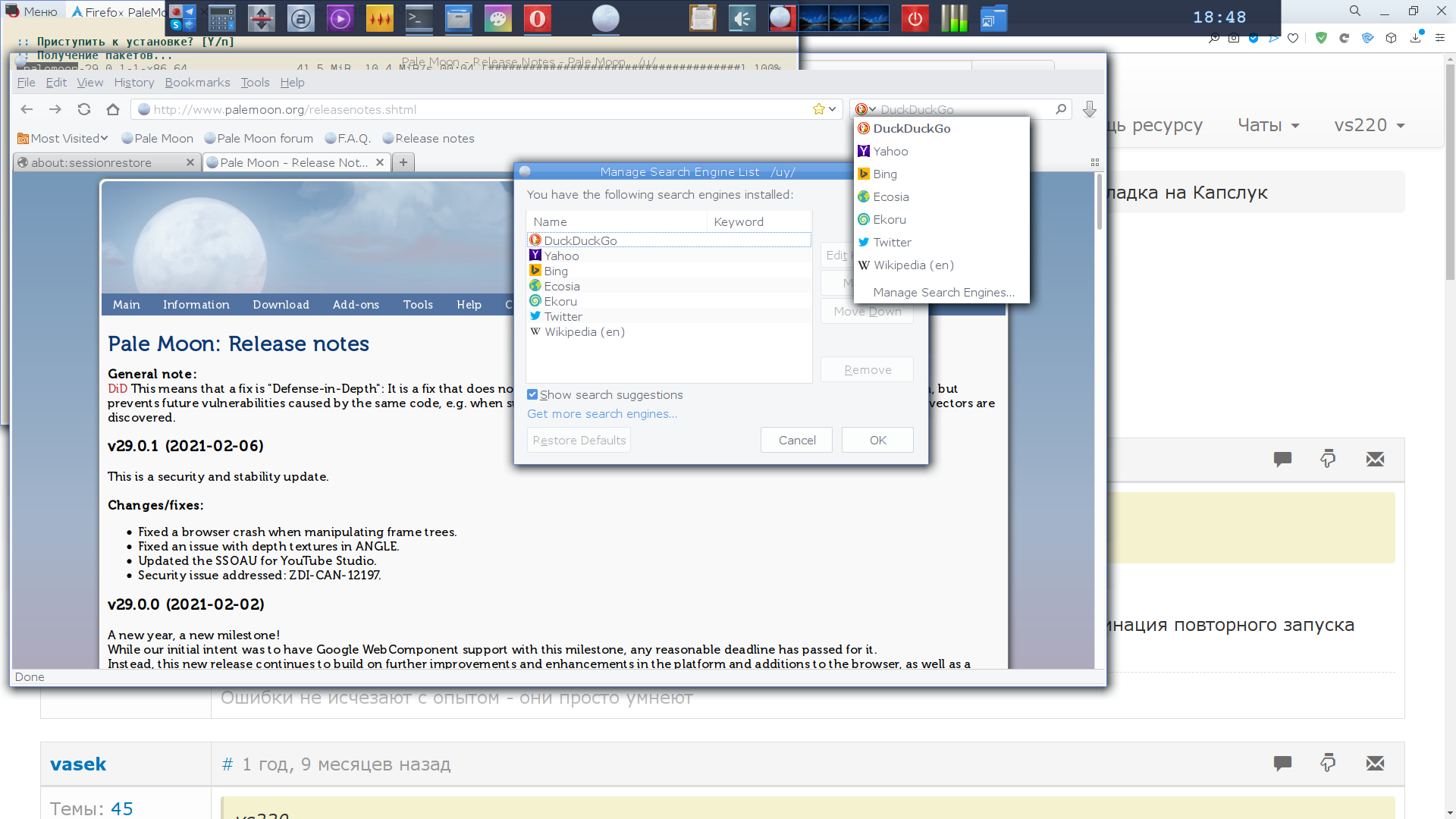Open the tab list button at tab bar end
This screenshot has height=819, width=1456.
click(1094, 162)
